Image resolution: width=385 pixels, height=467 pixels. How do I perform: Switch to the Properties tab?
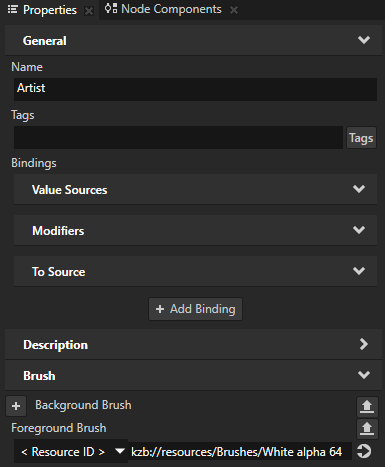50,10
